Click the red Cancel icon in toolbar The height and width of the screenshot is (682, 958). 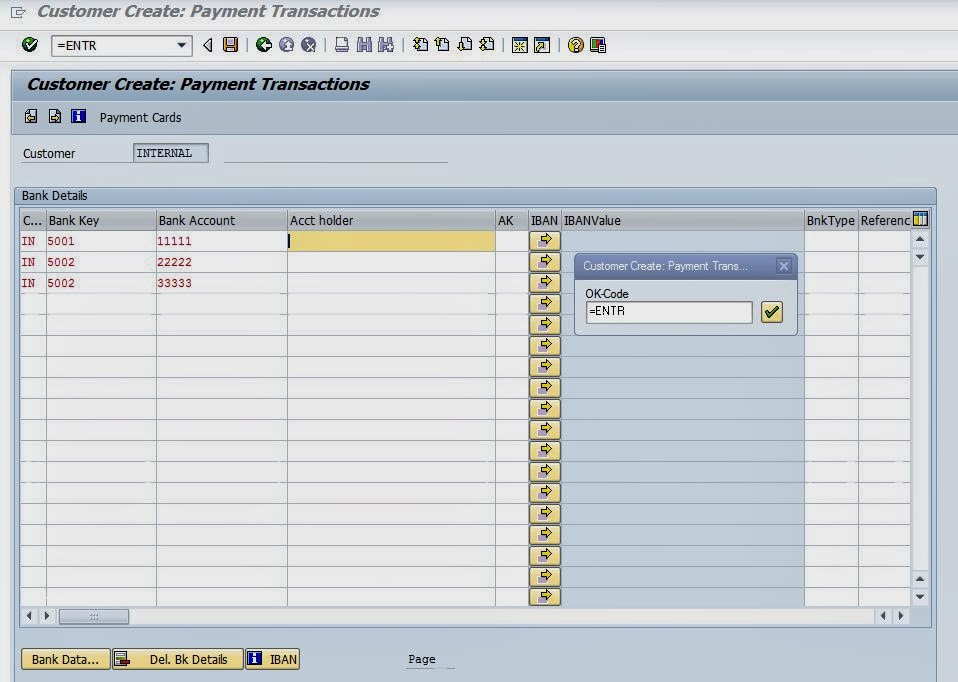[309, 45]
